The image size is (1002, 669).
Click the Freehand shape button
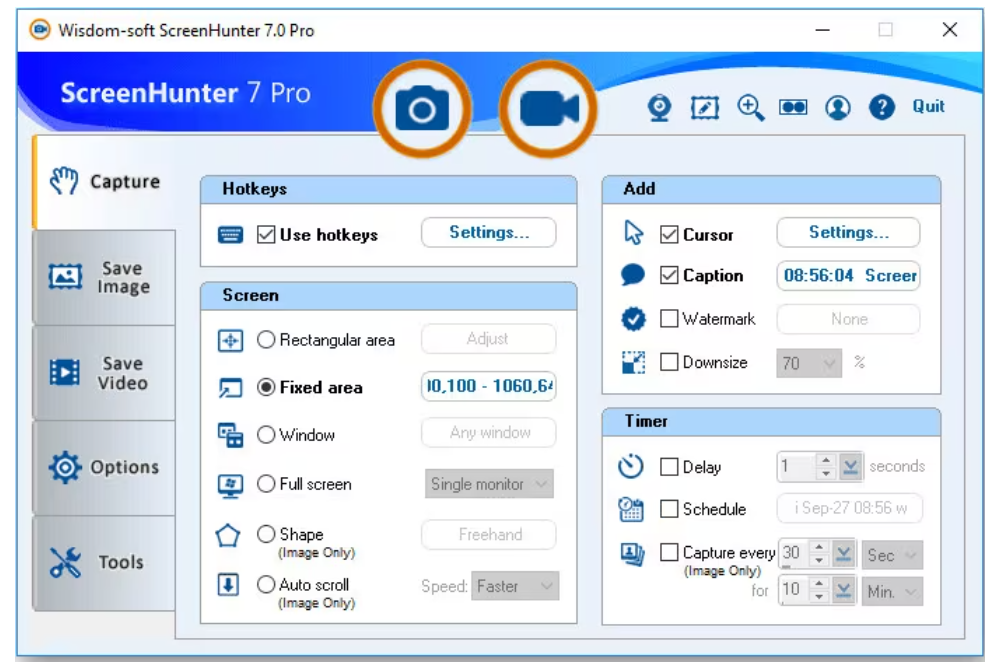pos(489,534)
